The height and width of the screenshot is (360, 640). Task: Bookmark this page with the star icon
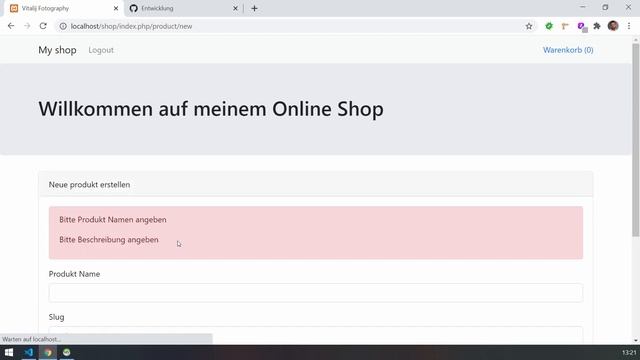pyautogui.click(x=529, y=26)
